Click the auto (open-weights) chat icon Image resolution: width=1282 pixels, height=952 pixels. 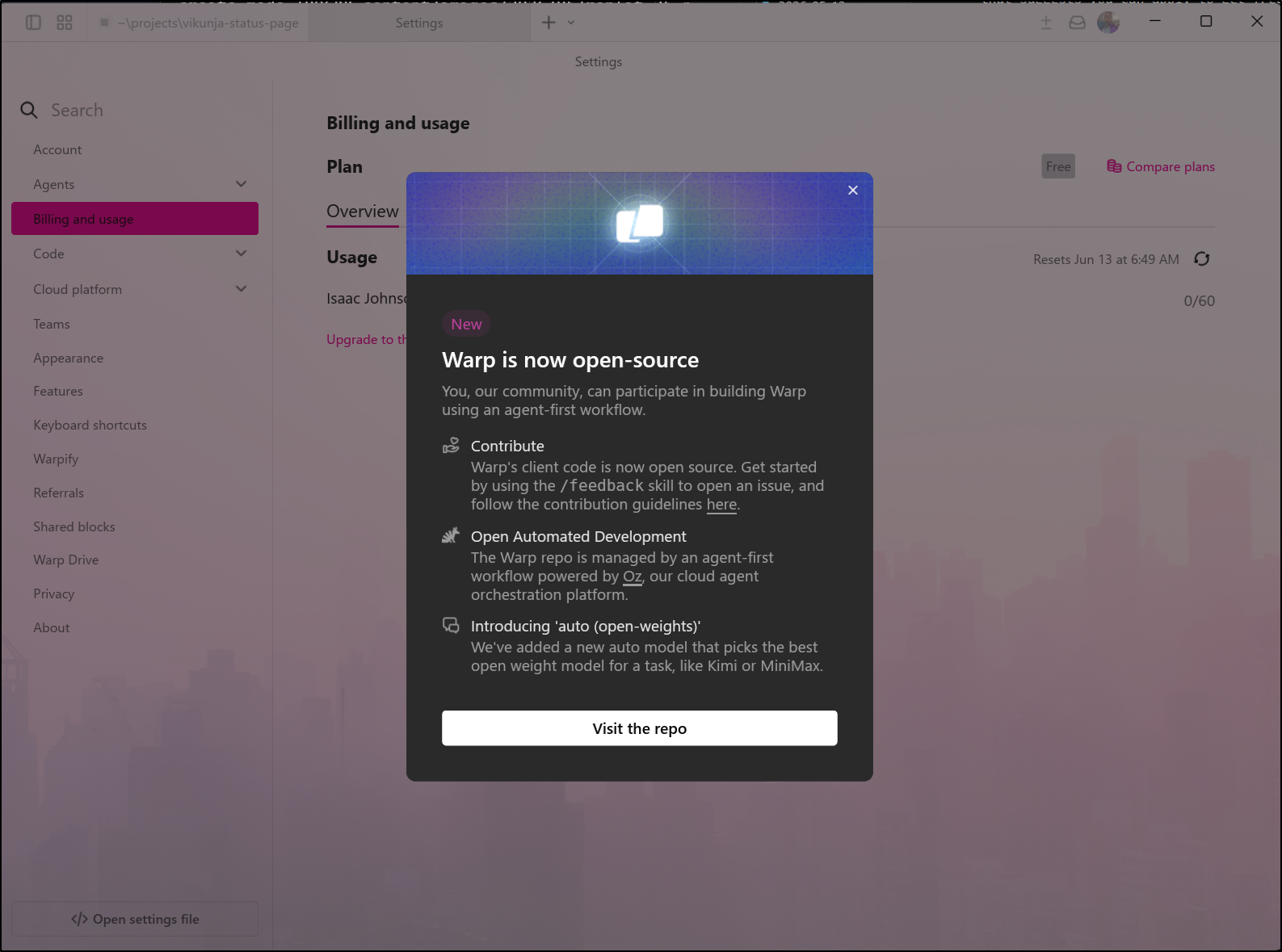(451, 626)
